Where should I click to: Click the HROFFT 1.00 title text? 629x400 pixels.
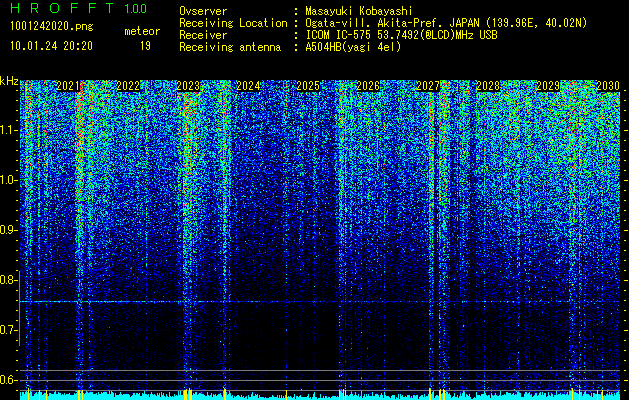[x=78, y=8]
